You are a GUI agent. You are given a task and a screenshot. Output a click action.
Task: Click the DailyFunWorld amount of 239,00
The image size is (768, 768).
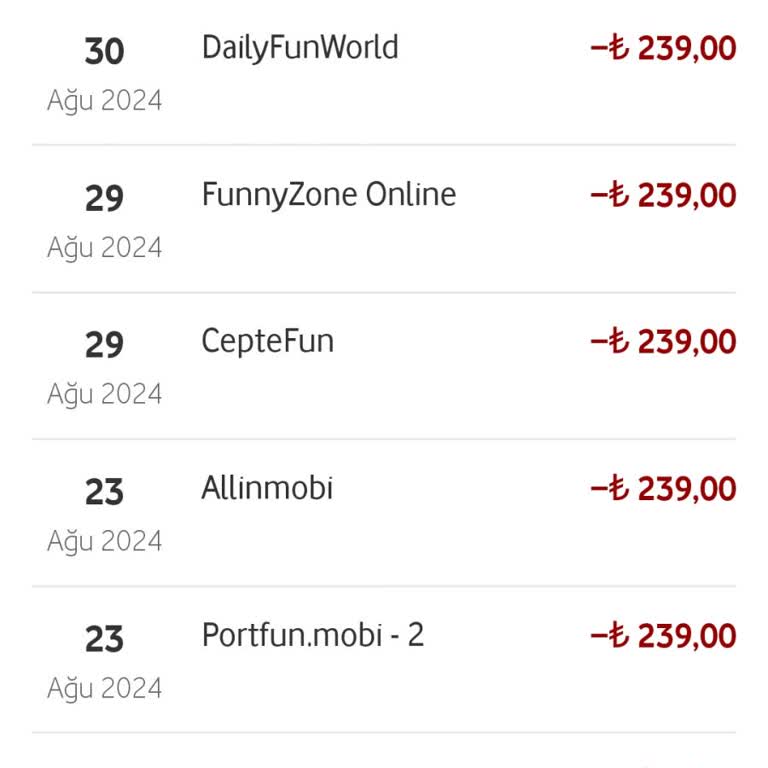click(664, 48)
